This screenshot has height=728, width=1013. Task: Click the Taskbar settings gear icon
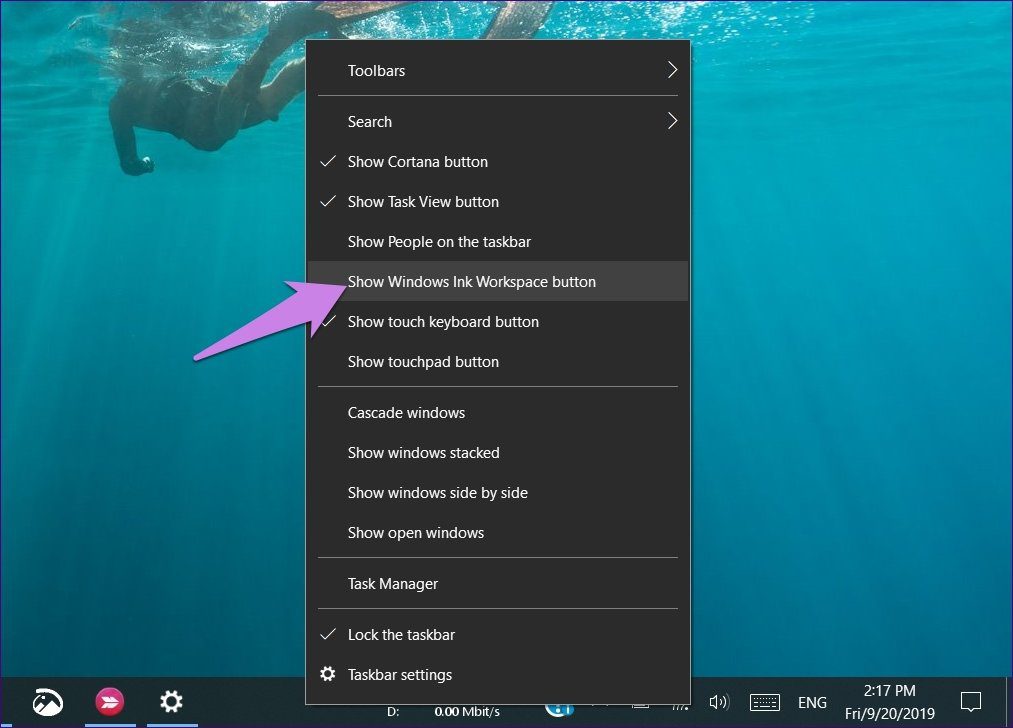328,674
